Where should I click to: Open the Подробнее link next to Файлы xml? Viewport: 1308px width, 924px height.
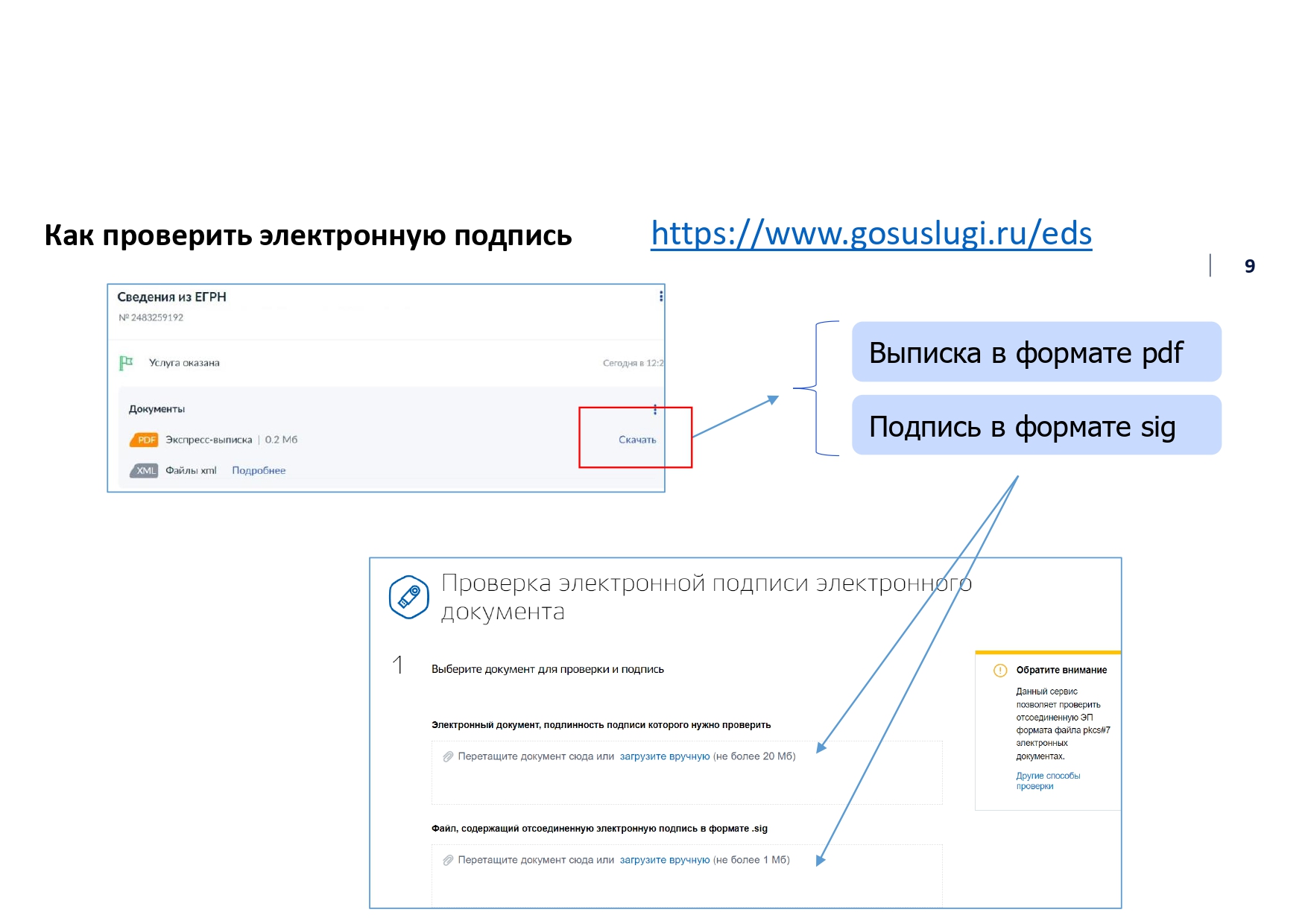259,470
